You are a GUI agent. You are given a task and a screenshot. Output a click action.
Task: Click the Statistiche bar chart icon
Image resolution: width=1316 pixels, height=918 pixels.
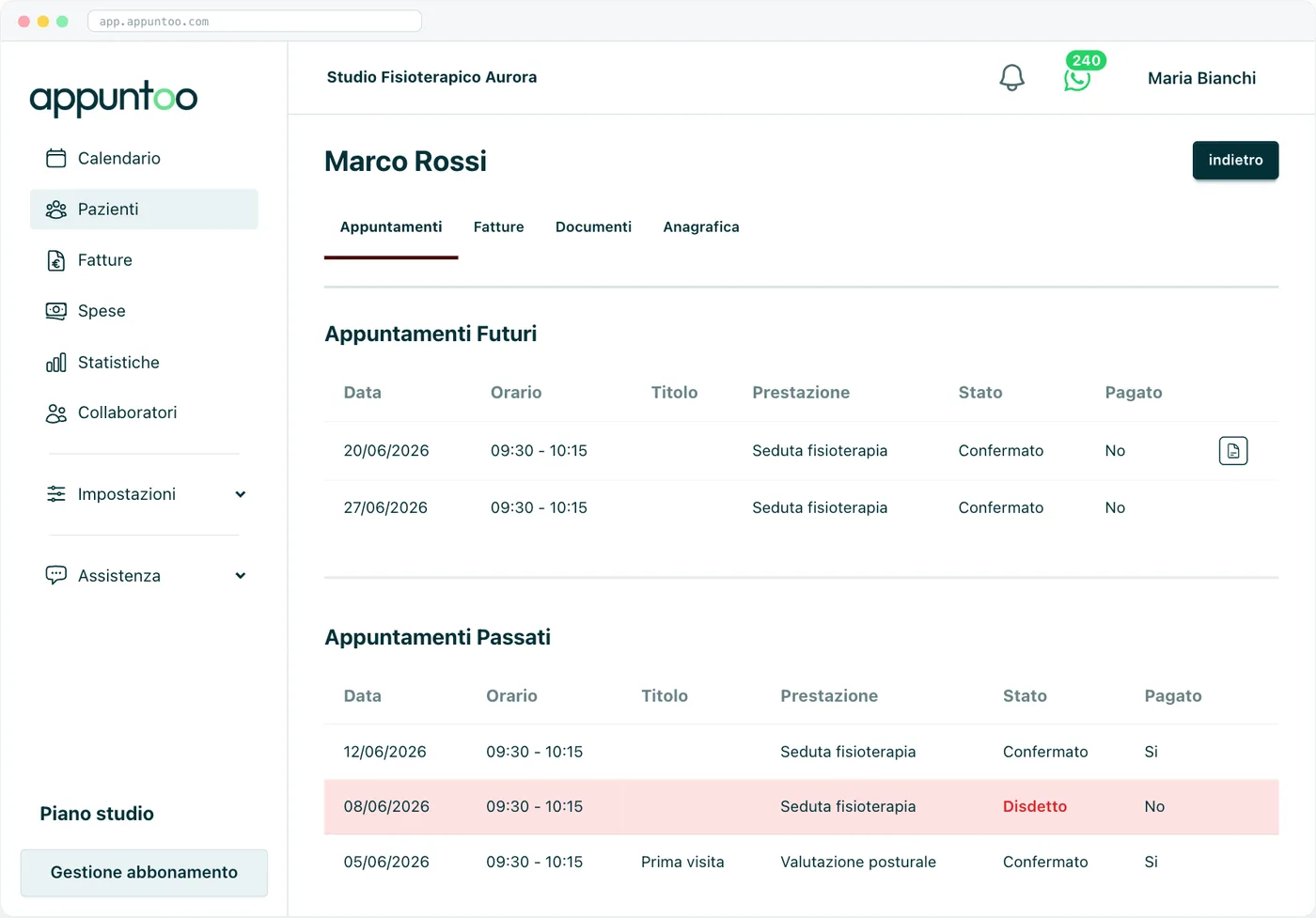point(56,363)
